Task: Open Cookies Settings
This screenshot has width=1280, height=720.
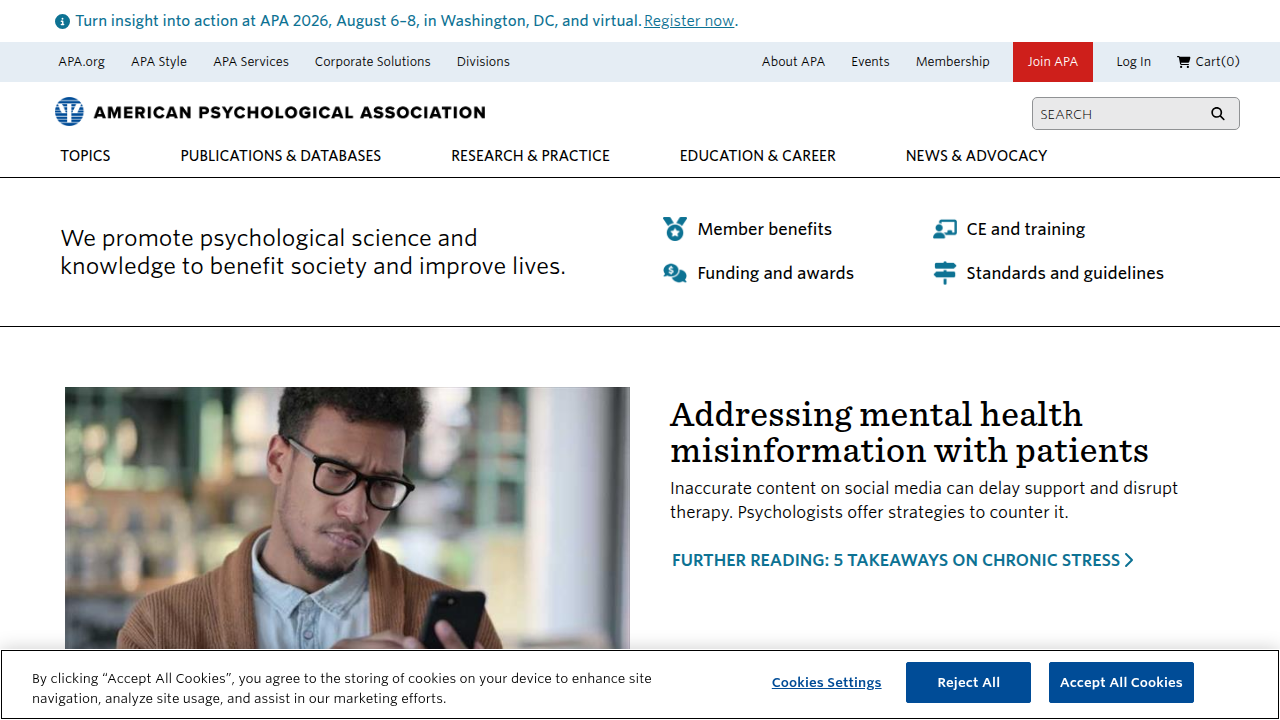Action: pyautogui.click(x=826, y=683)
